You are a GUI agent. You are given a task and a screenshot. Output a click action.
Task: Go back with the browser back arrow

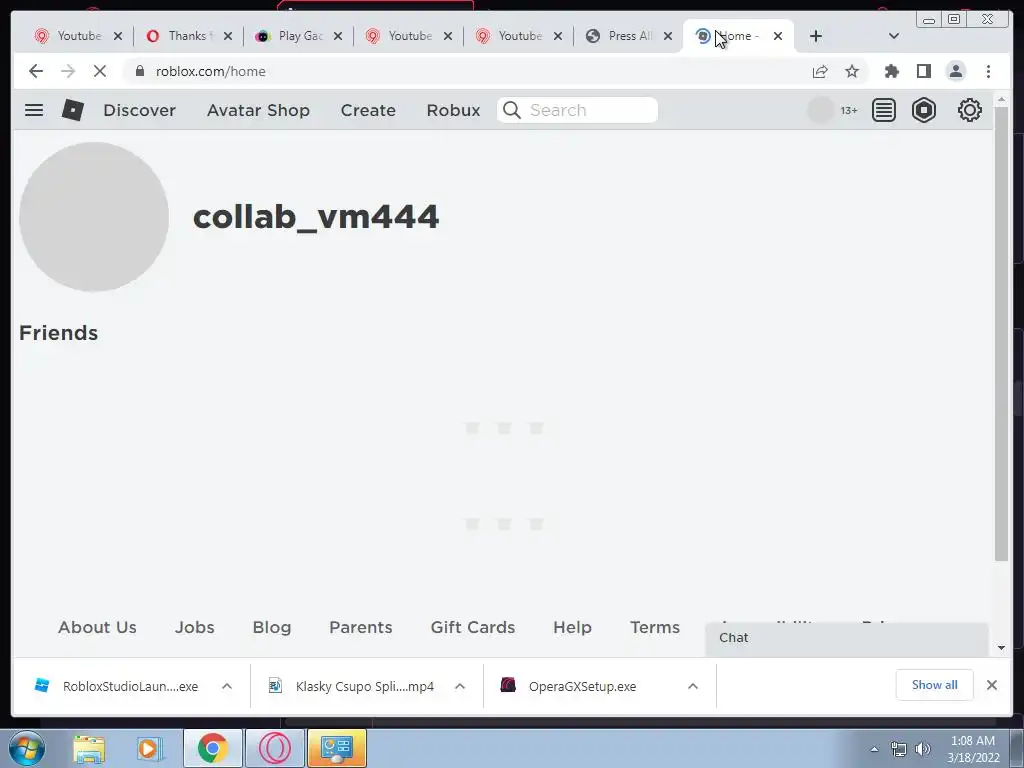click(36, 71)
